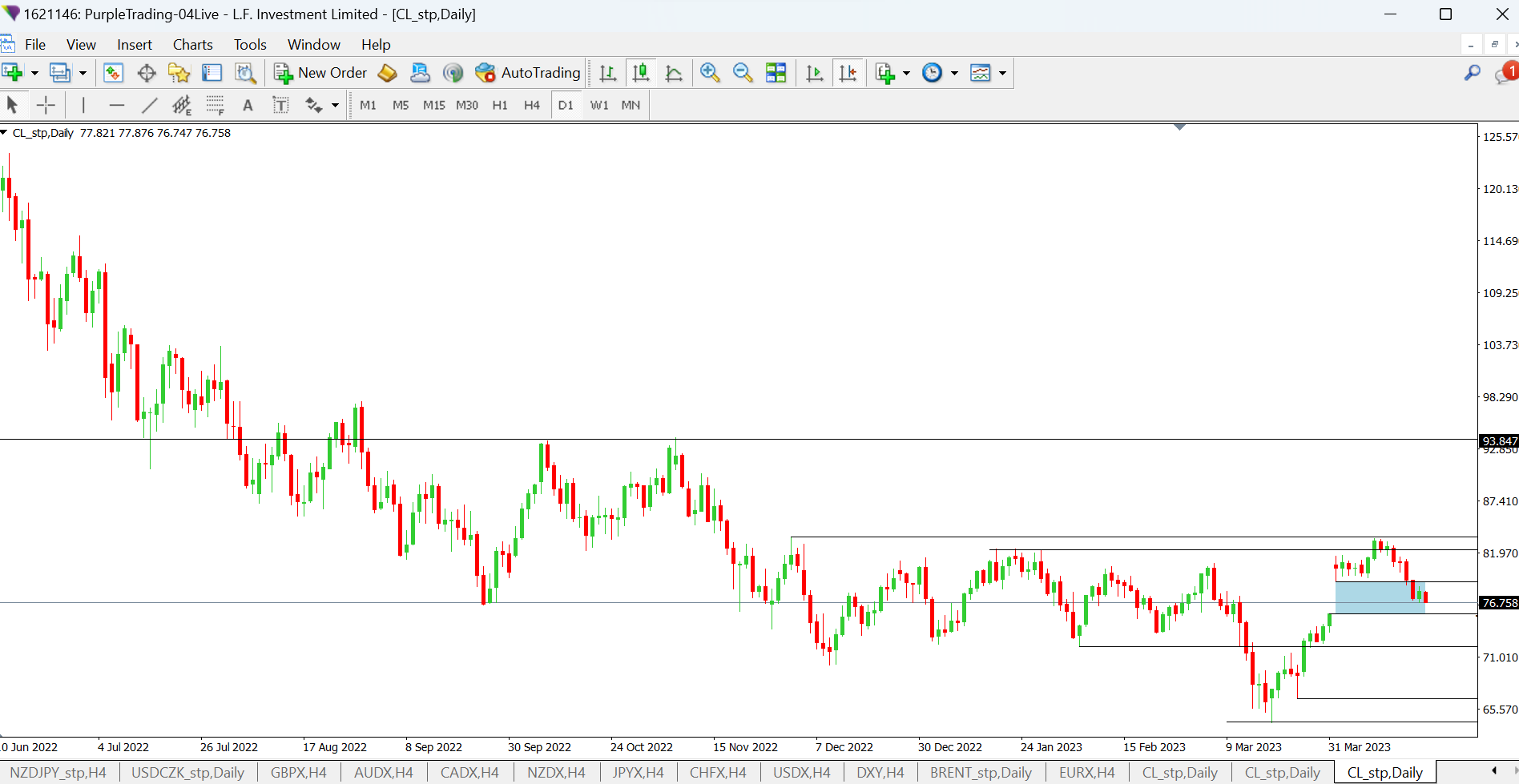Viewport: 1519px width, 784px height.
Task: Expand the Profiles dropdown arrow
Action: (83, 73)
